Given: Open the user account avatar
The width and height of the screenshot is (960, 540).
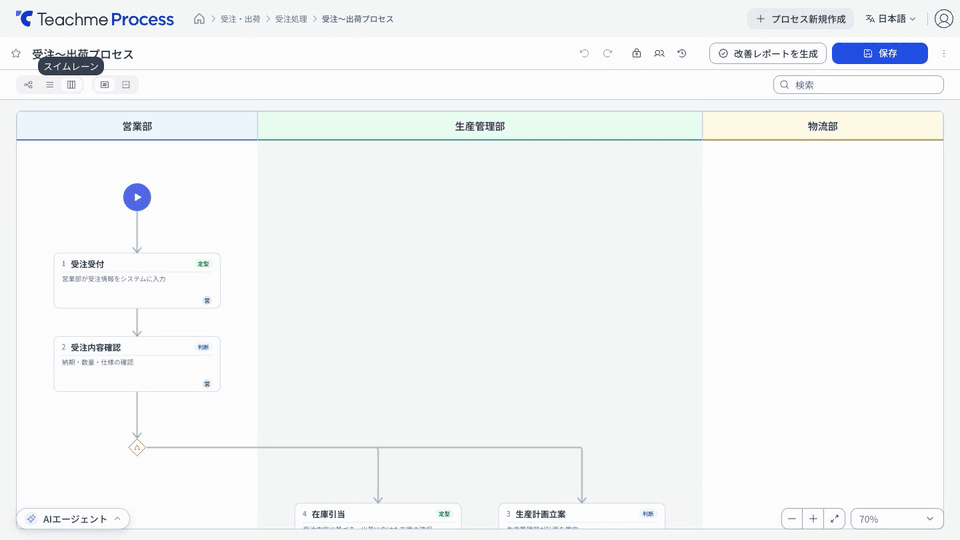Looking at the screenshot, I should [x=943, y=19].
